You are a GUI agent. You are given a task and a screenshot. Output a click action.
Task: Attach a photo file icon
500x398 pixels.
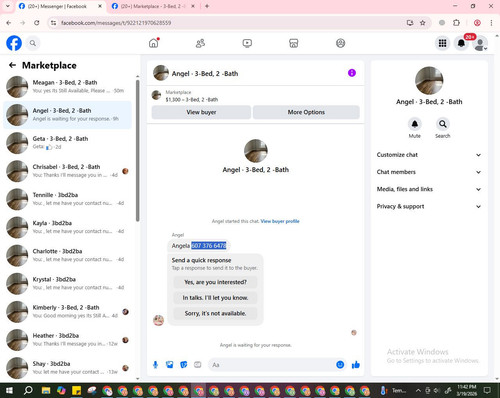(170, 365)
